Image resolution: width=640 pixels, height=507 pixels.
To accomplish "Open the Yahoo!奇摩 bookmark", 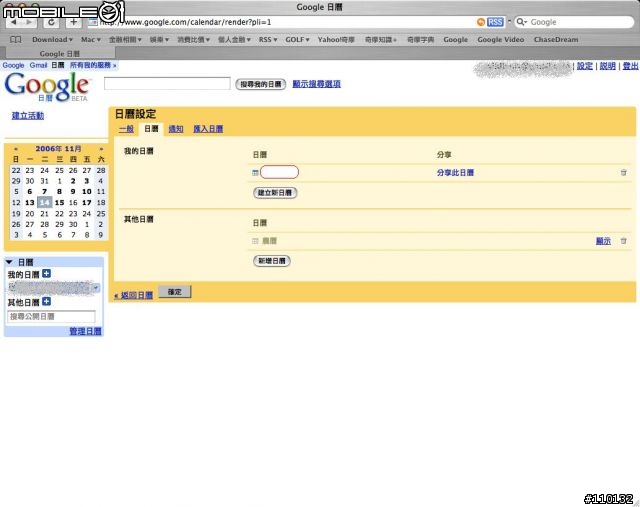I will [x=336, y=40].
